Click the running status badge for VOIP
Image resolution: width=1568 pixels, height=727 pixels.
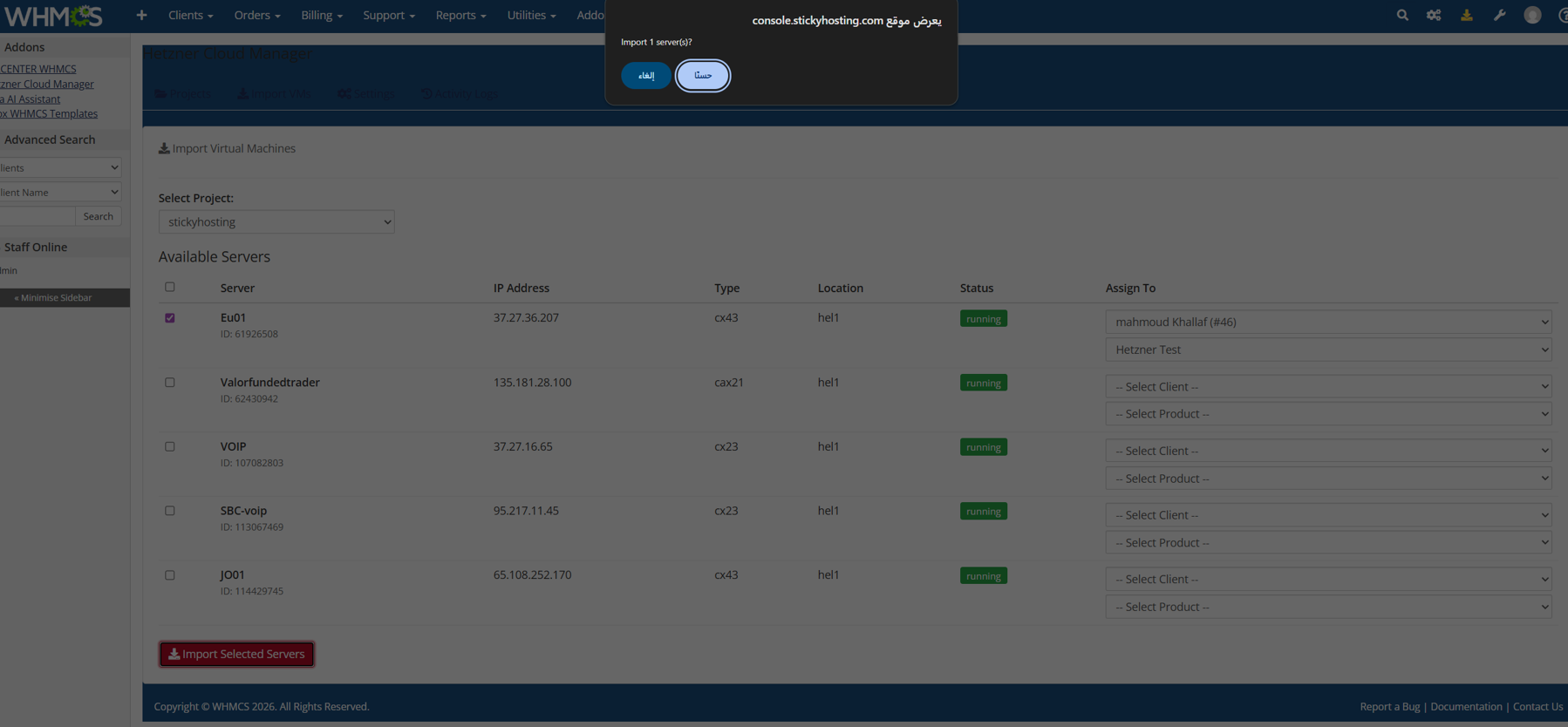coord(984,447)
